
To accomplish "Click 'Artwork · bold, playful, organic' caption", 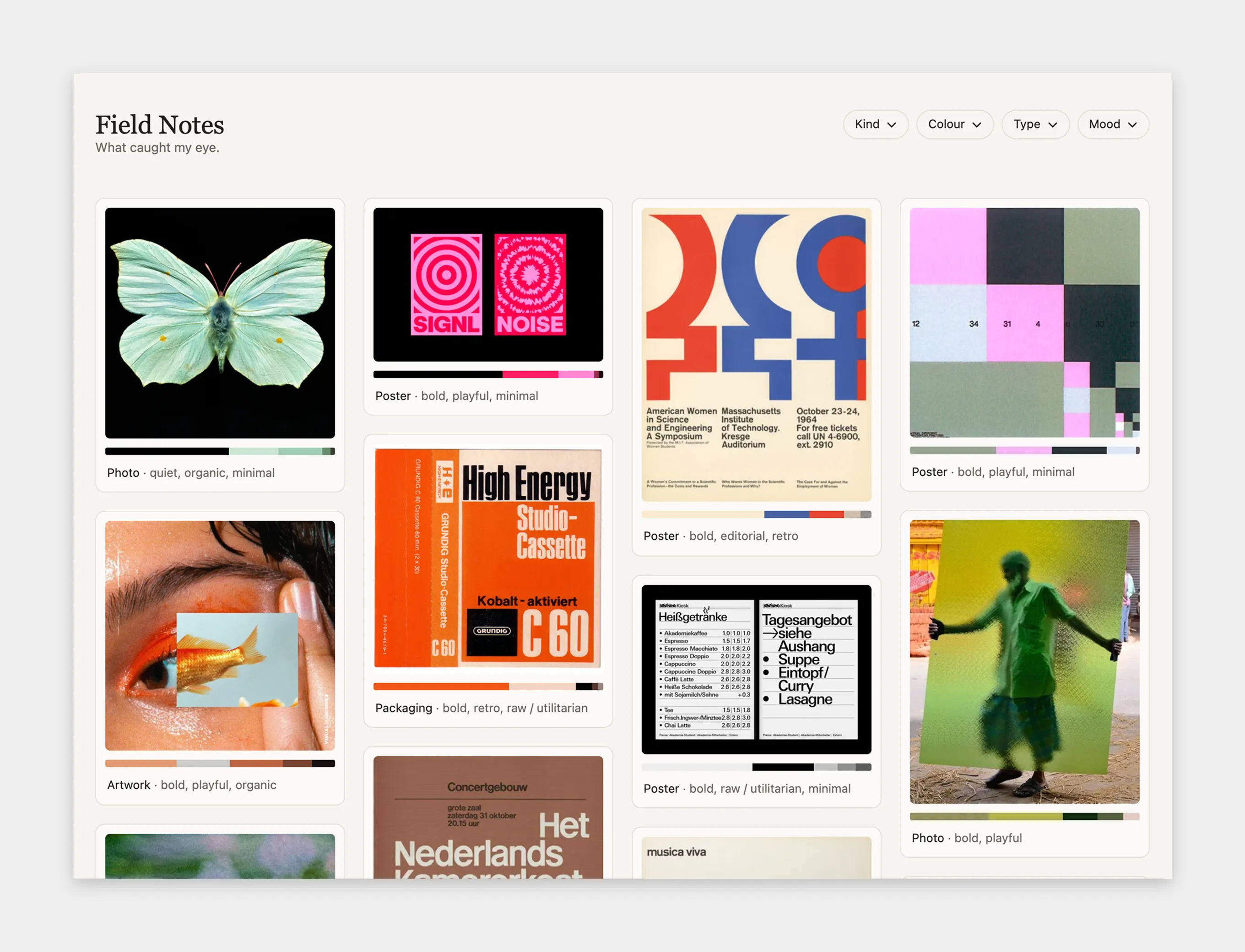I will 191,785.
